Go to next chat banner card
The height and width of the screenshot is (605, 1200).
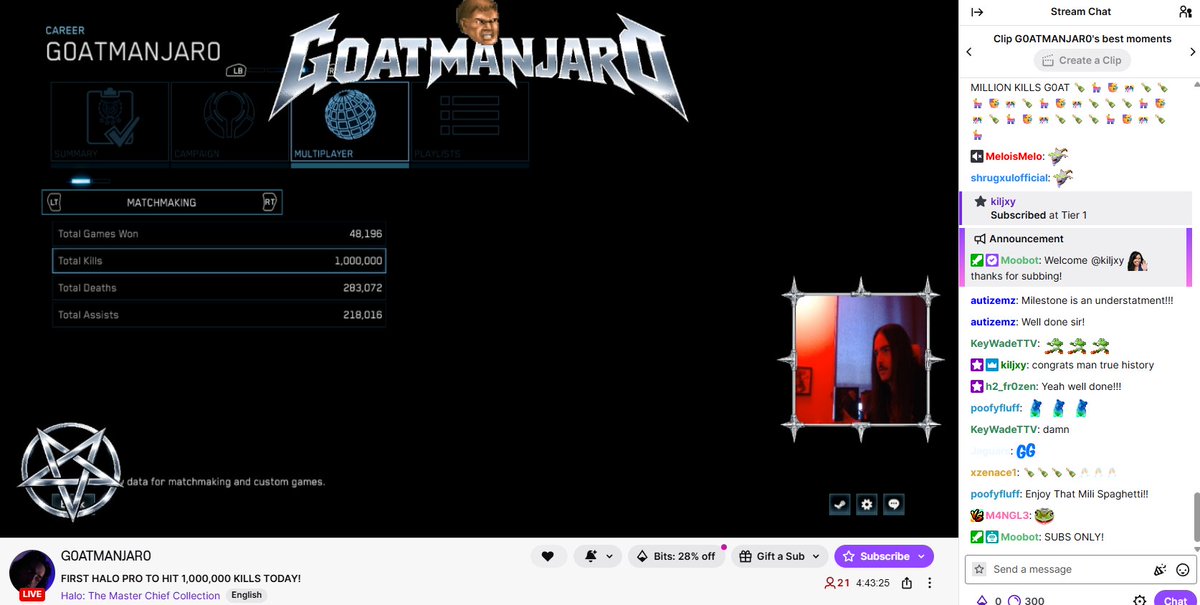(1192, 52)
